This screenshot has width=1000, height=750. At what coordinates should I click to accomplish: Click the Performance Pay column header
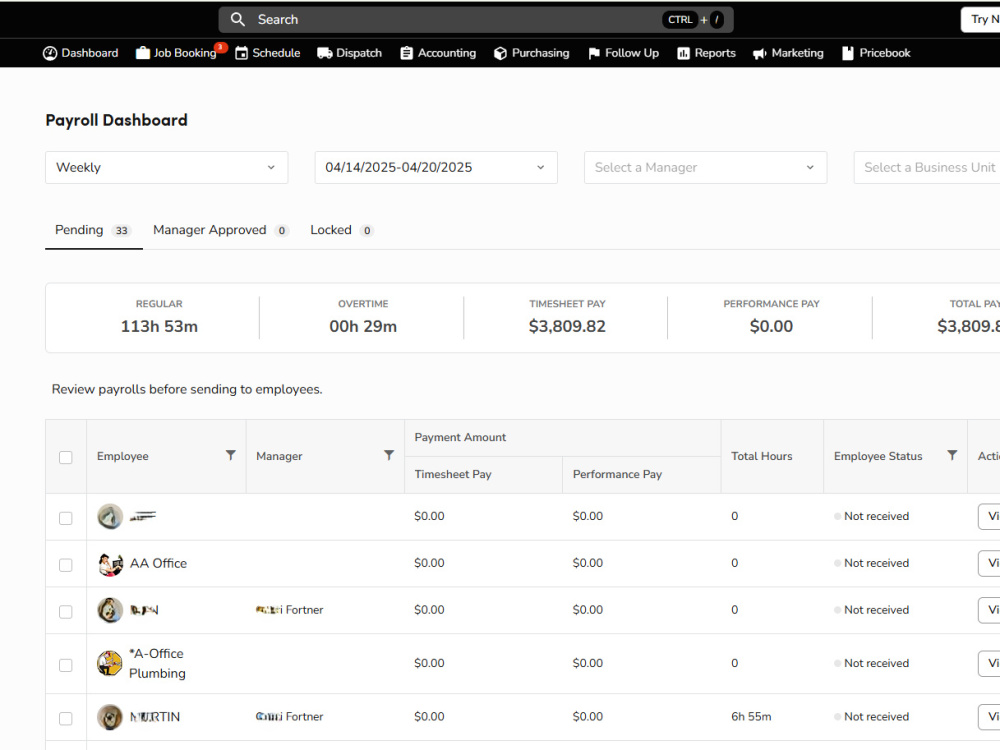pos(617,474)
